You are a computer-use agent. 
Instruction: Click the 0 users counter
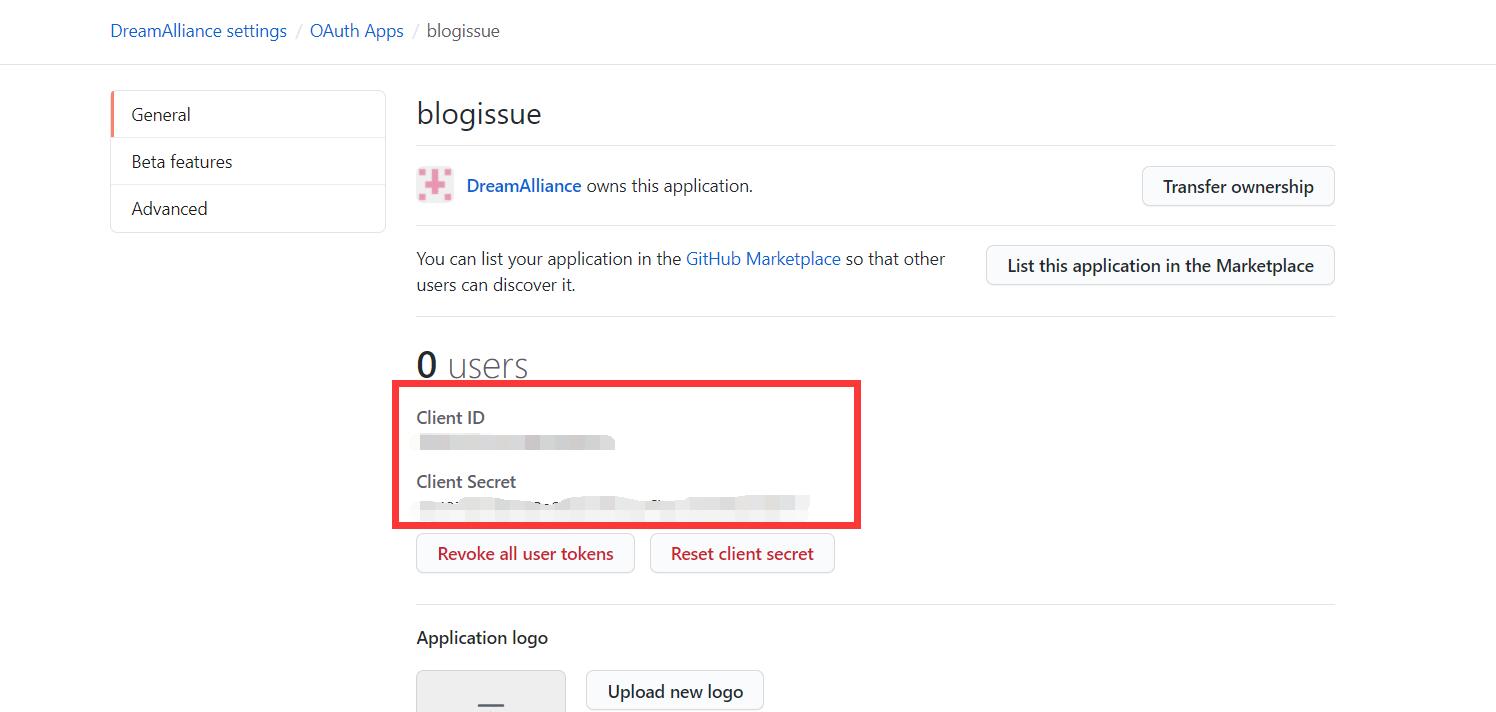[x=472, y=364]
